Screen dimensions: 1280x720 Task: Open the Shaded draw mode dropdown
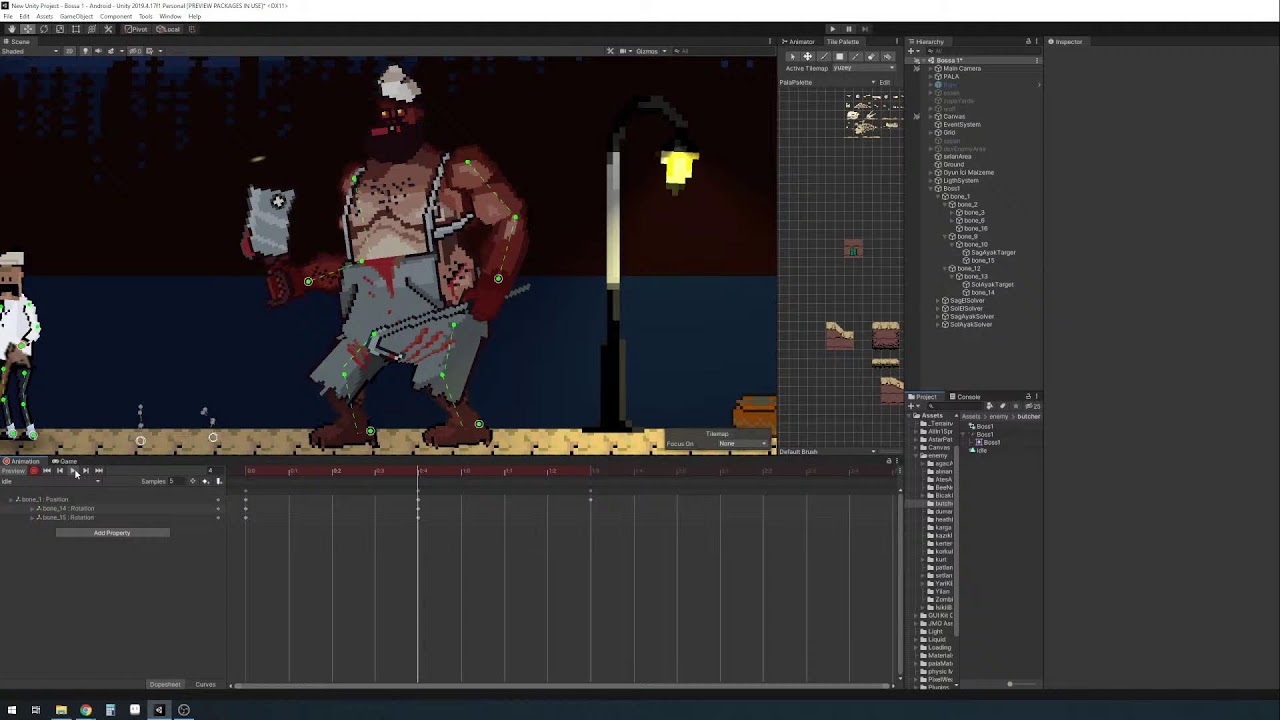tap(30, 51)
